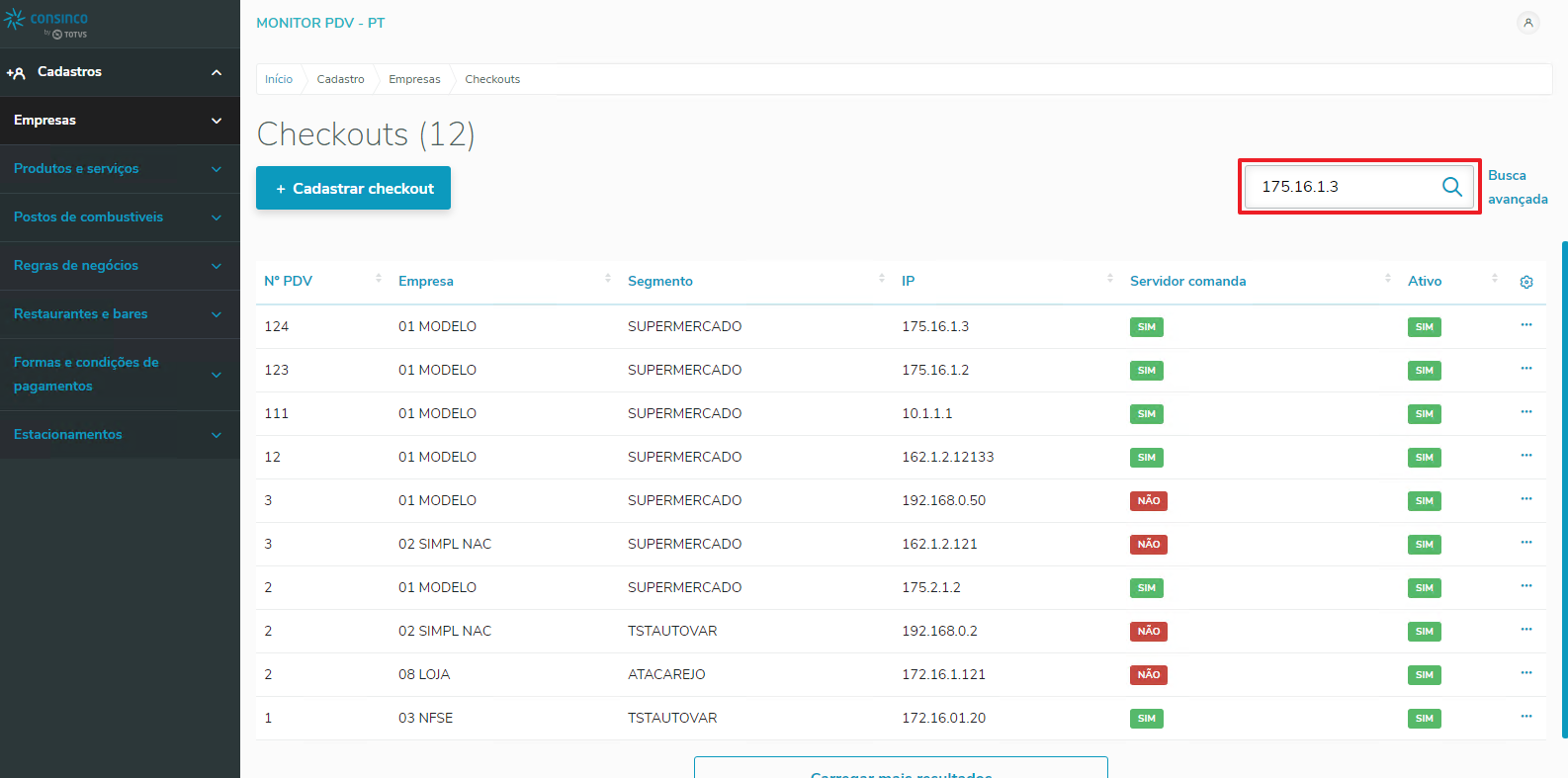
Task: Open actions menu for IP 162.1.2.121 row
Action: tap(1526, 543)
